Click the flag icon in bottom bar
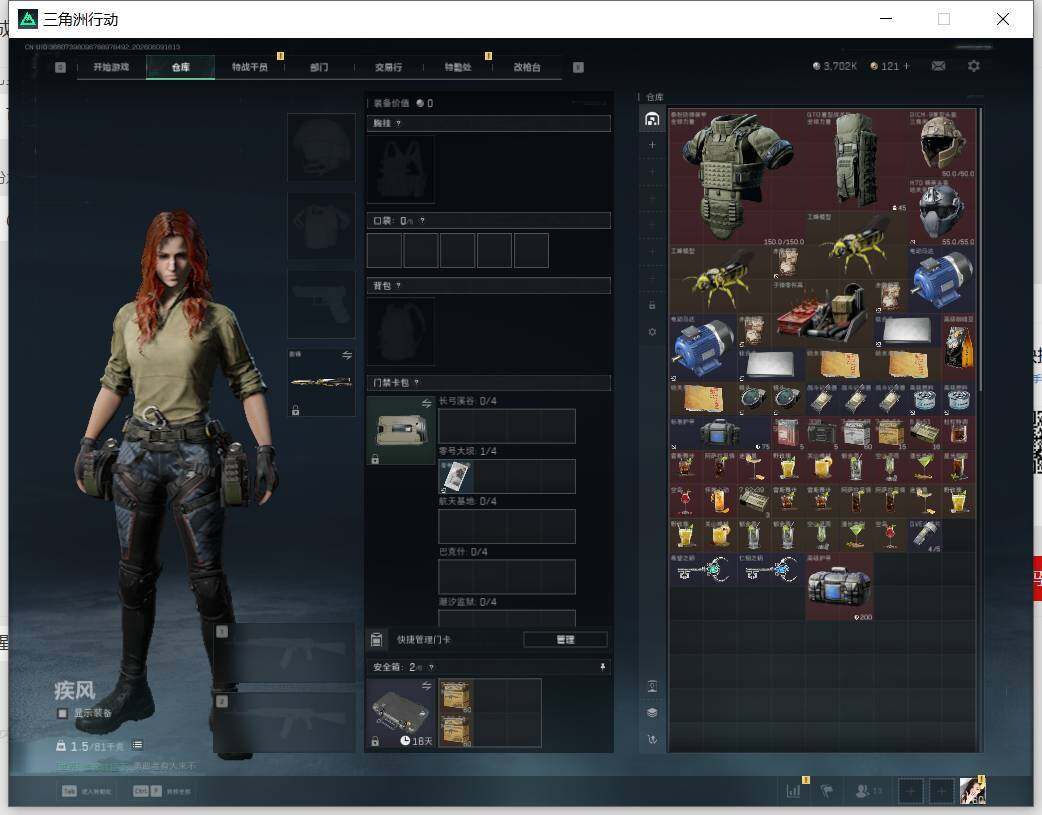This screenshot has width=1042, height=815. 827,790
